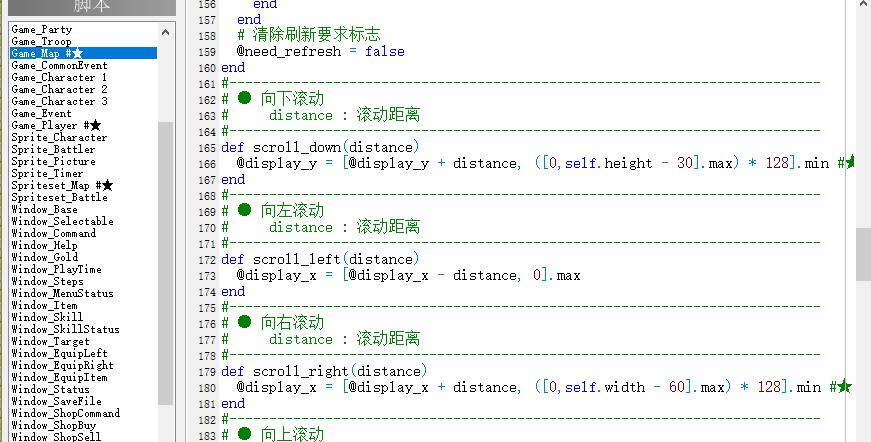Click the end keyword on line 160

pyautogui.click(x=233, y=68)
